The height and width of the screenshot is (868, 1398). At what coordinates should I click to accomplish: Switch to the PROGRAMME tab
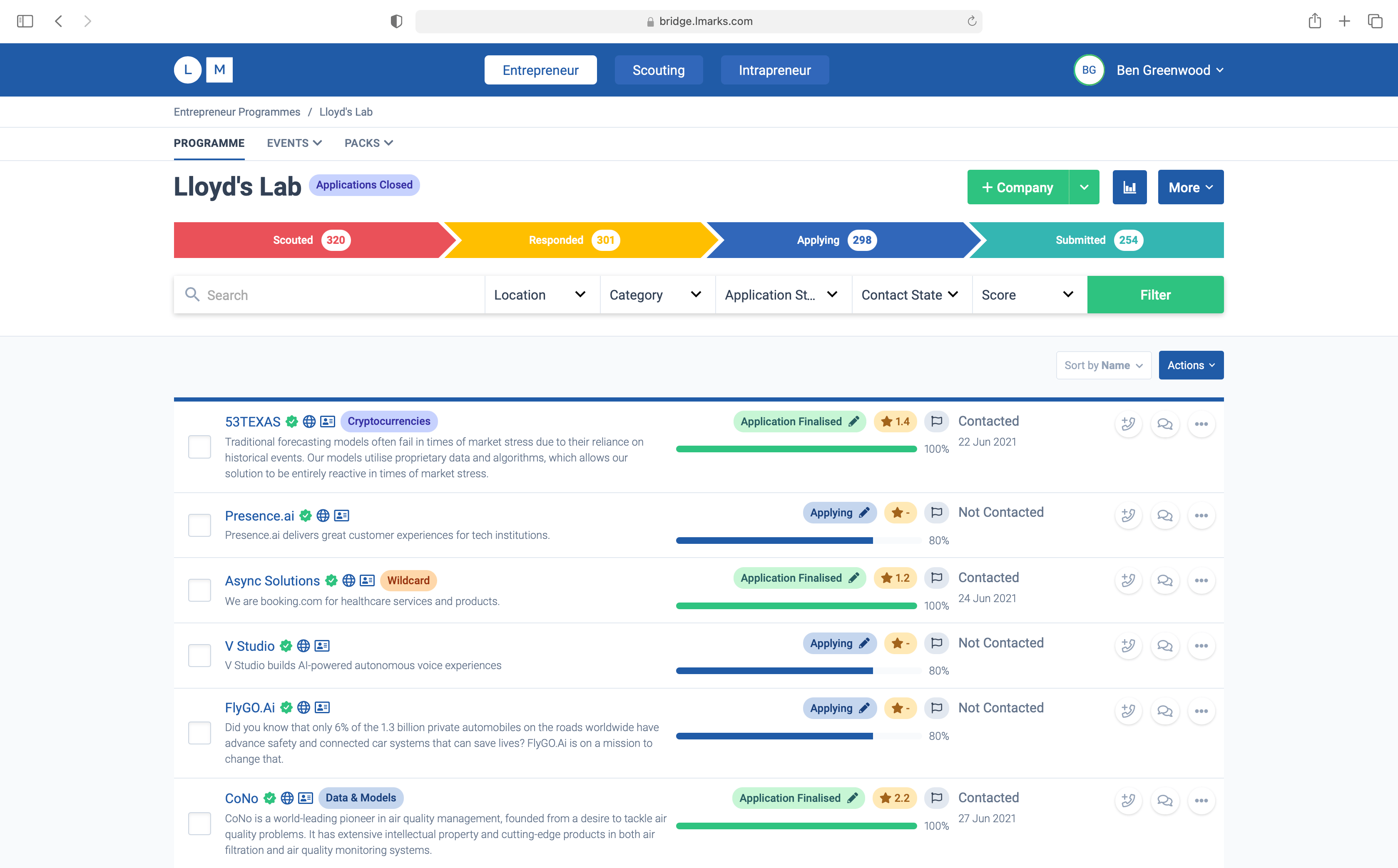(209, 143)
